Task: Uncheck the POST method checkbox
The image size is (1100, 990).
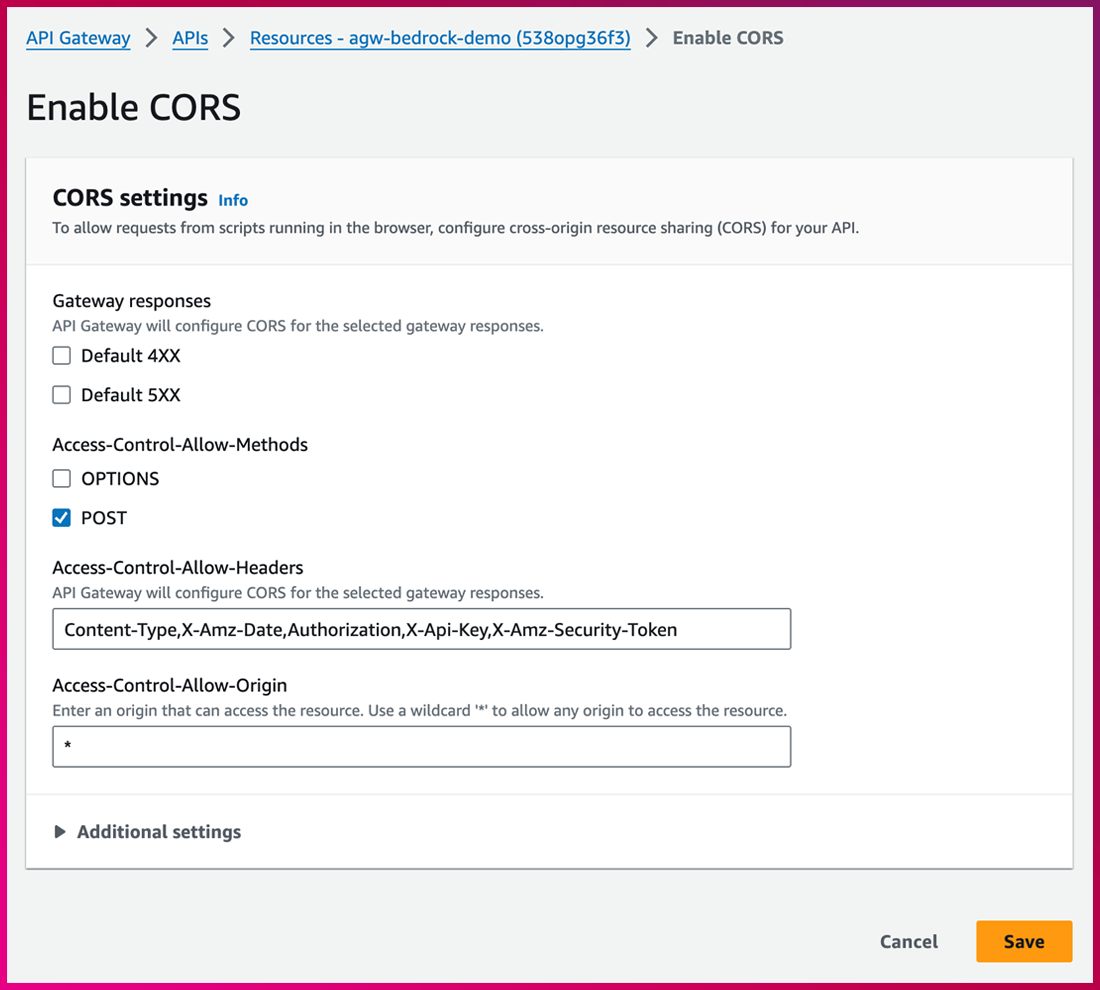Action: [62, 518]
